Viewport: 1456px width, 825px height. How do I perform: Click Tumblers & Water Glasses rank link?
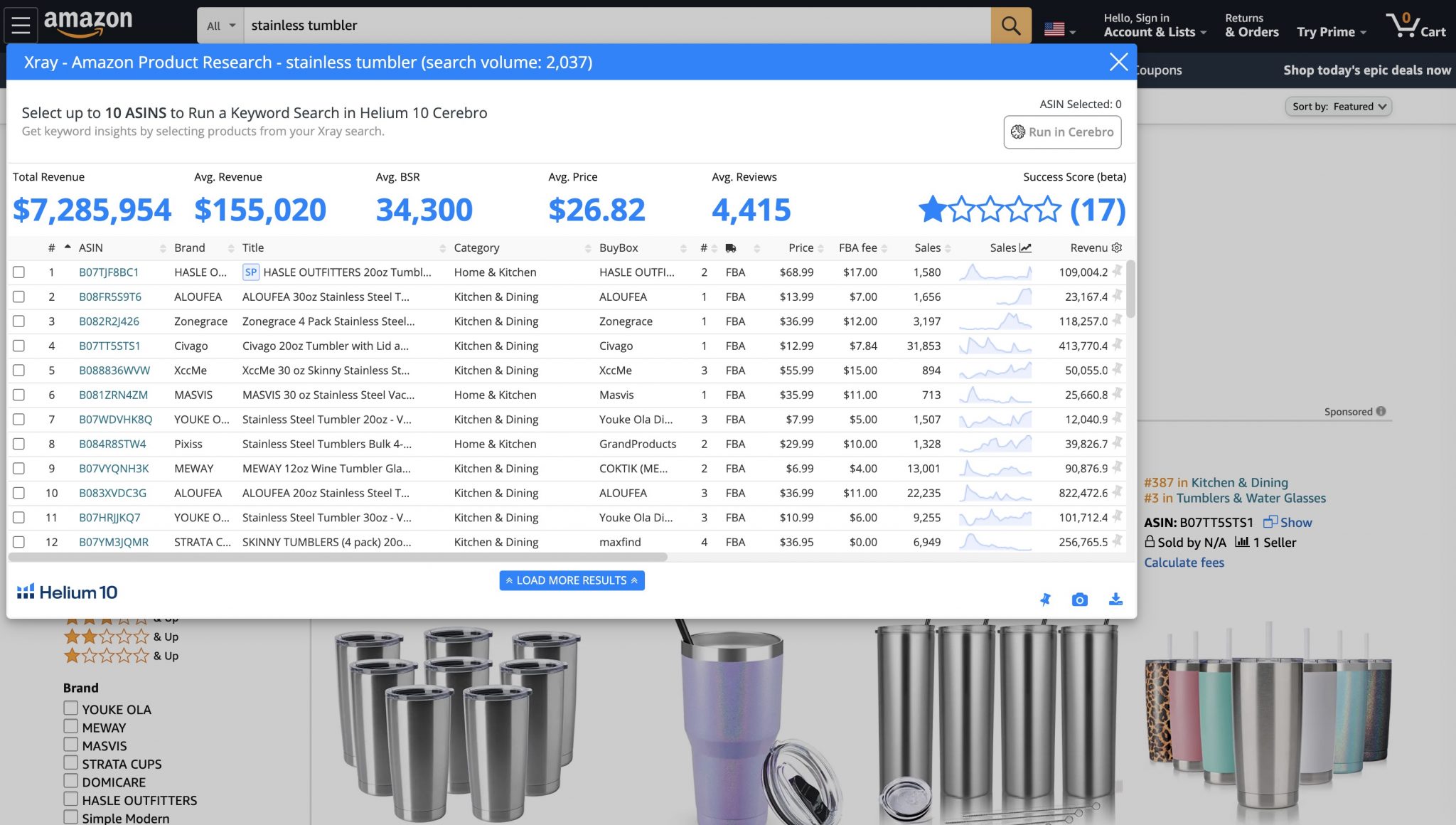coord(1251,499)
